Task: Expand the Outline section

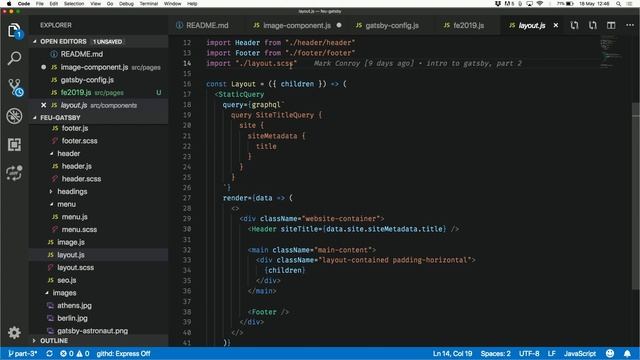Action: coord(34,340)
